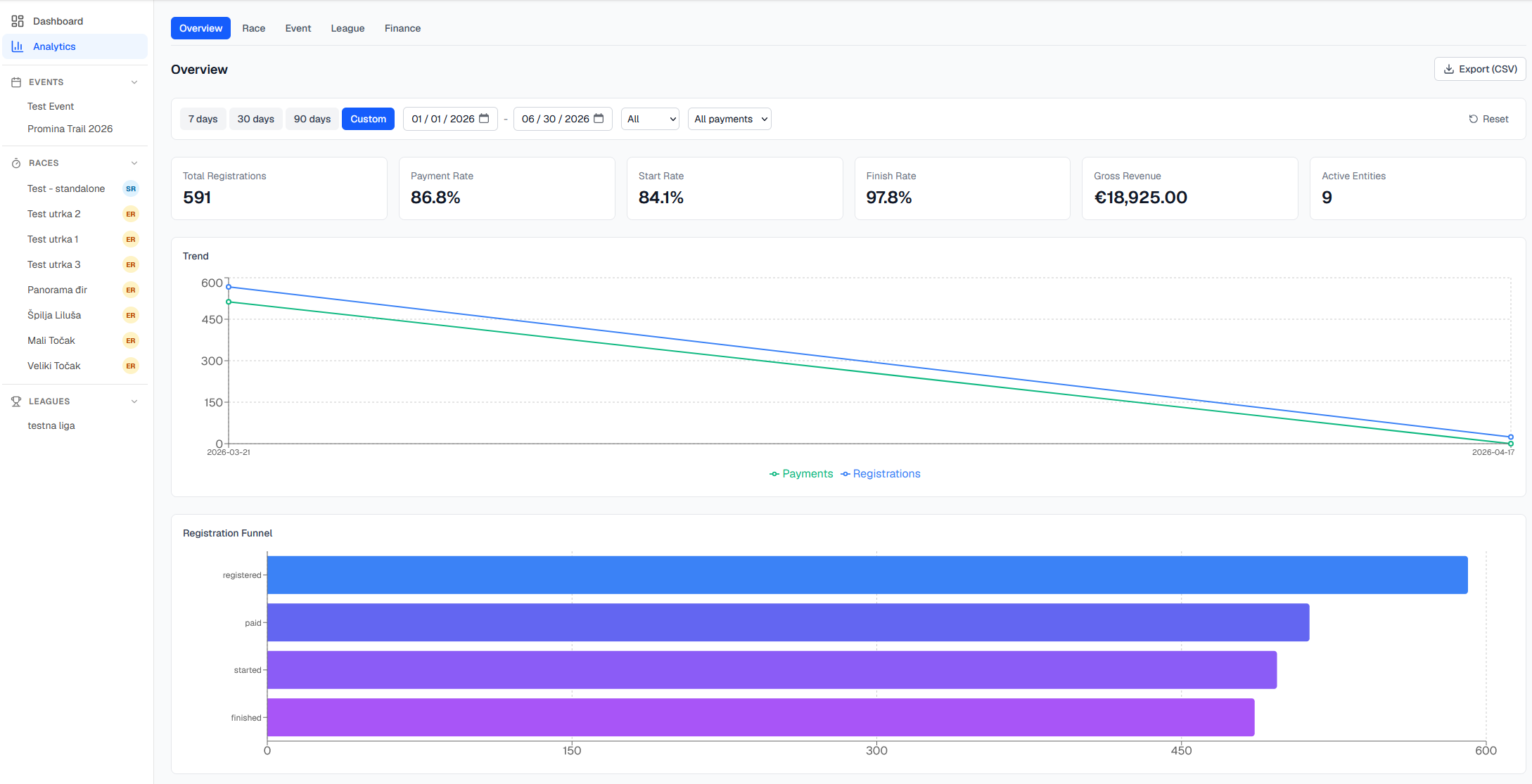The image size is (1532, 784).
Task: Click the paid funnel bar
Action: coord(789,622)
